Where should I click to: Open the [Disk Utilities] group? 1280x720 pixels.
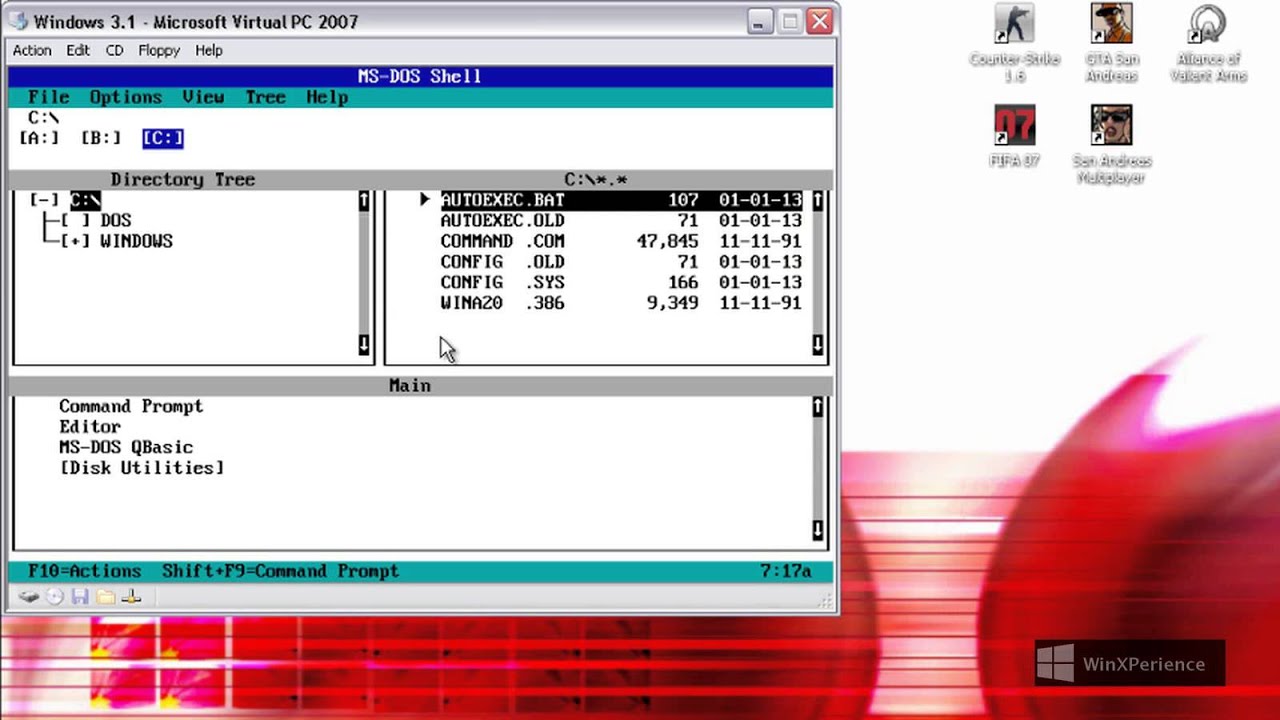coord(142,468)
